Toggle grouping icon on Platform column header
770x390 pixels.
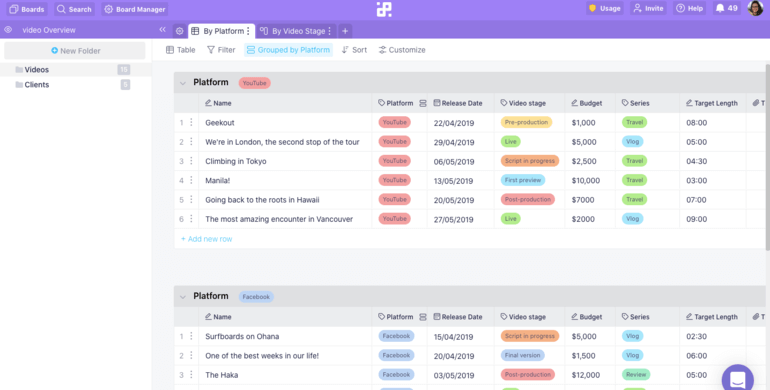click(423, 103)
